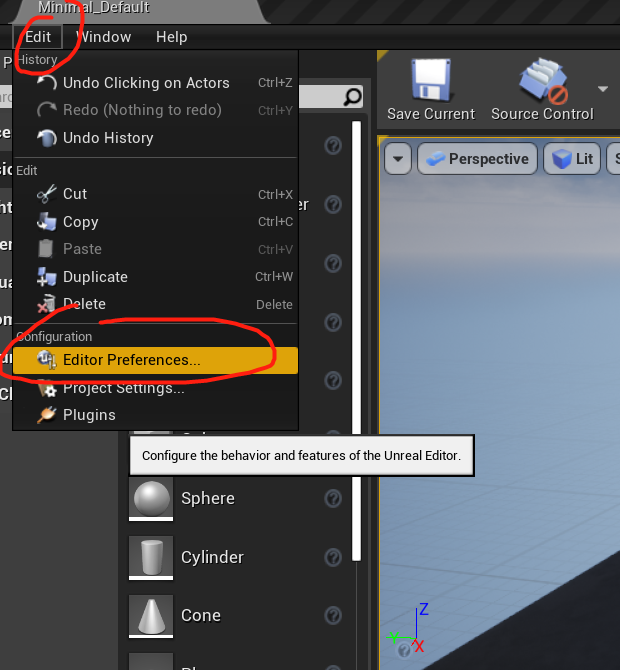620x670 pixels.
Task: Open Perspective view mode dropdown
Action: click(x=477, y=159)
